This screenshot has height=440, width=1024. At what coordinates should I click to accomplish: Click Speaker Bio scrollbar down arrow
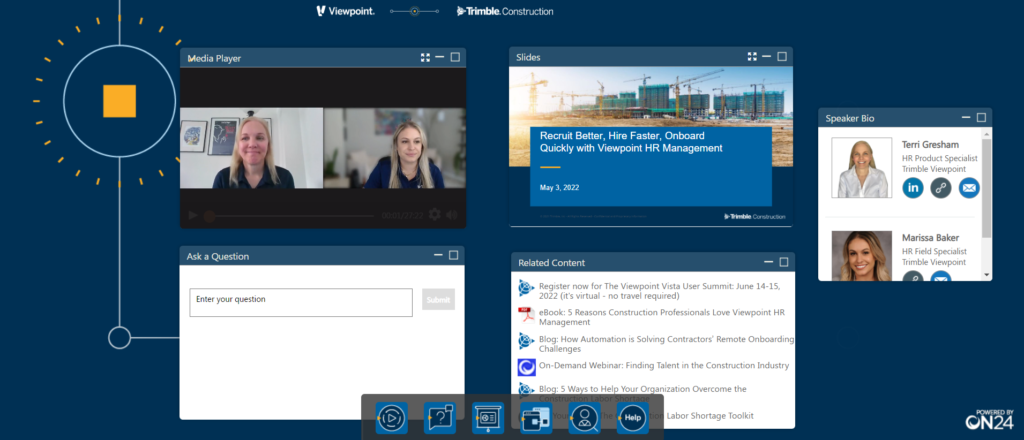(986, 275)
